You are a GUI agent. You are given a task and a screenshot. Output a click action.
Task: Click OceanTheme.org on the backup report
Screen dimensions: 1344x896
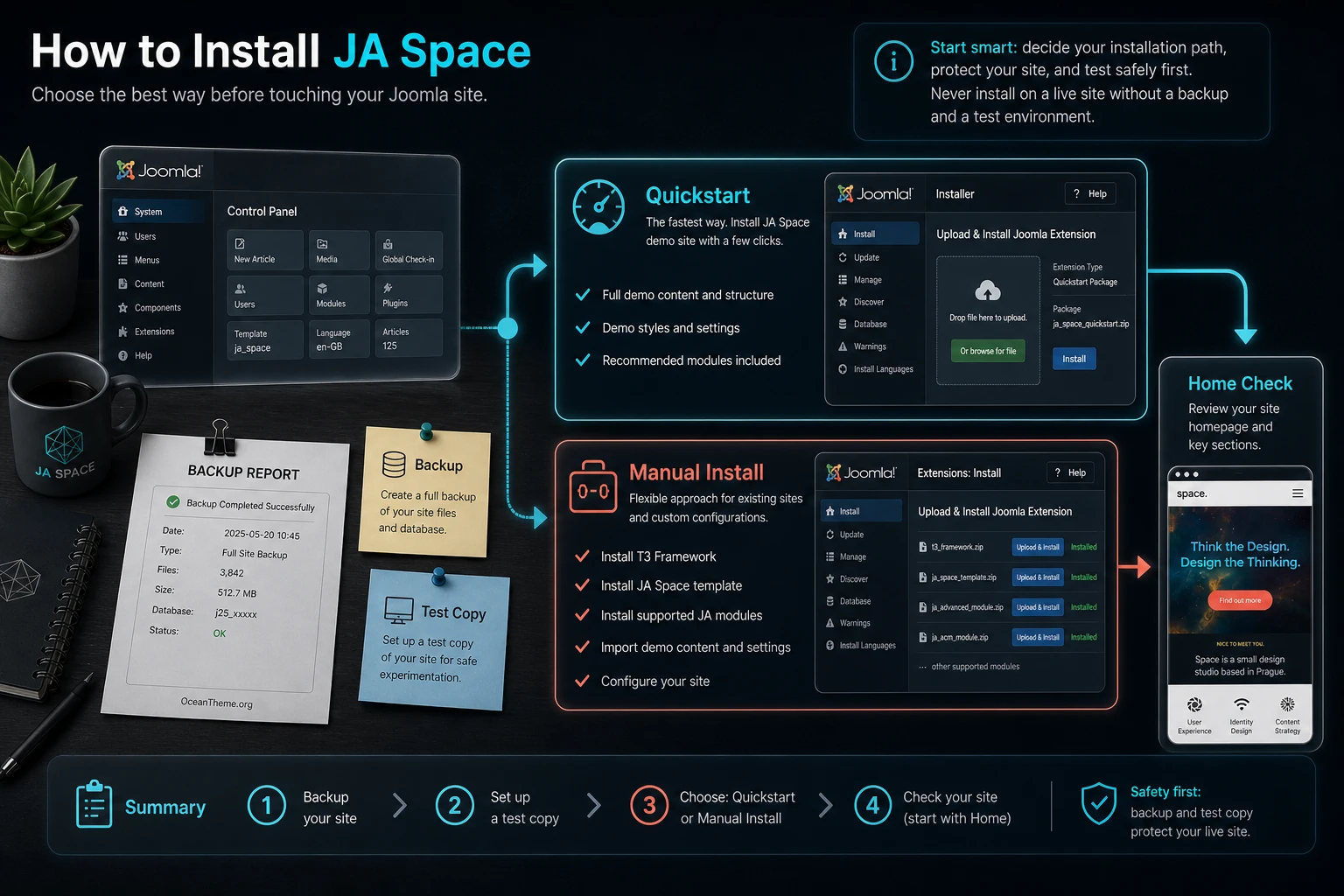click(x=216, y=702)
